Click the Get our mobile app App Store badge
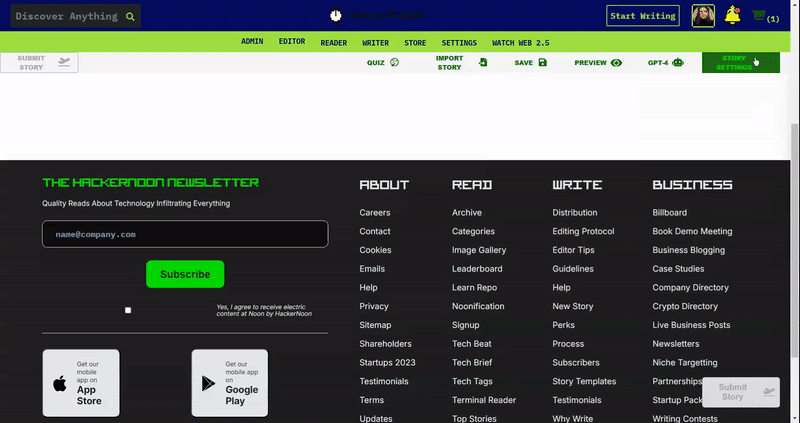800x423 pixels. tap(81, 383)
